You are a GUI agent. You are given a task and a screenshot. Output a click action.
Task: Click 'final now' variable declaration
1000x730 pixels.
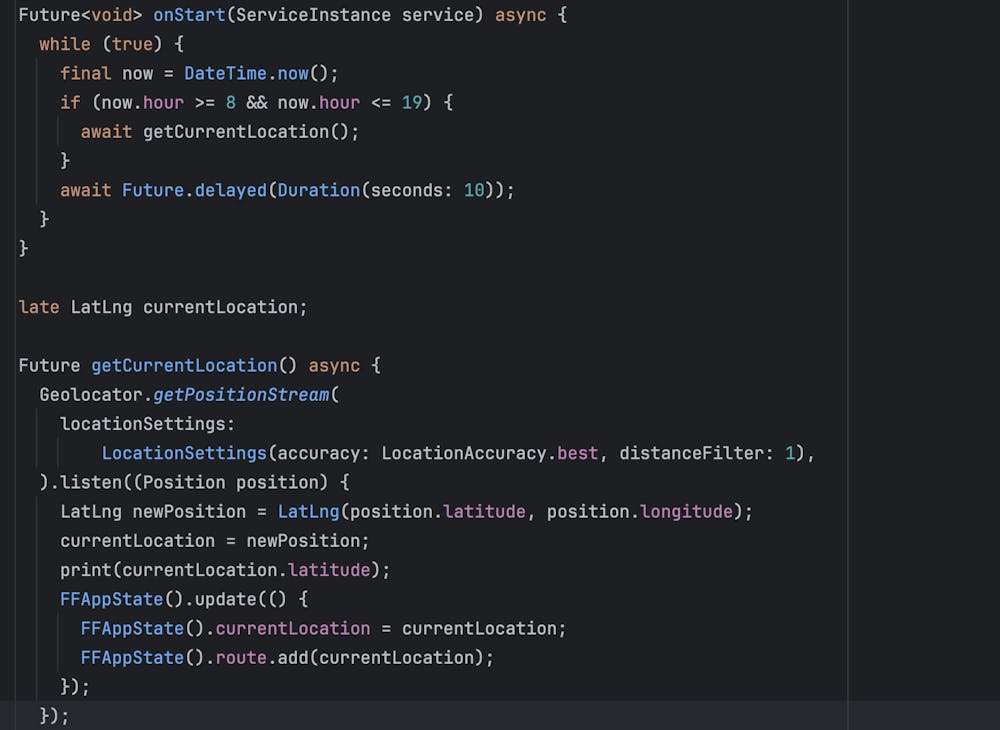point(107,73)
